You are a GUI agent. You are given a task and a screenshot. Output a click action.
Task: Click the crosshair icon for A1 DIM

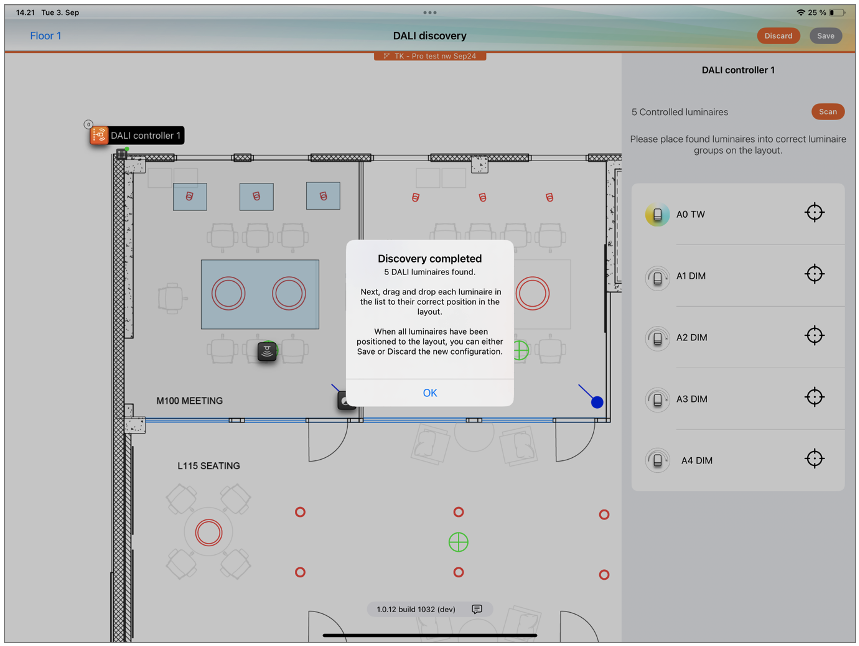[x=815, y=275]
